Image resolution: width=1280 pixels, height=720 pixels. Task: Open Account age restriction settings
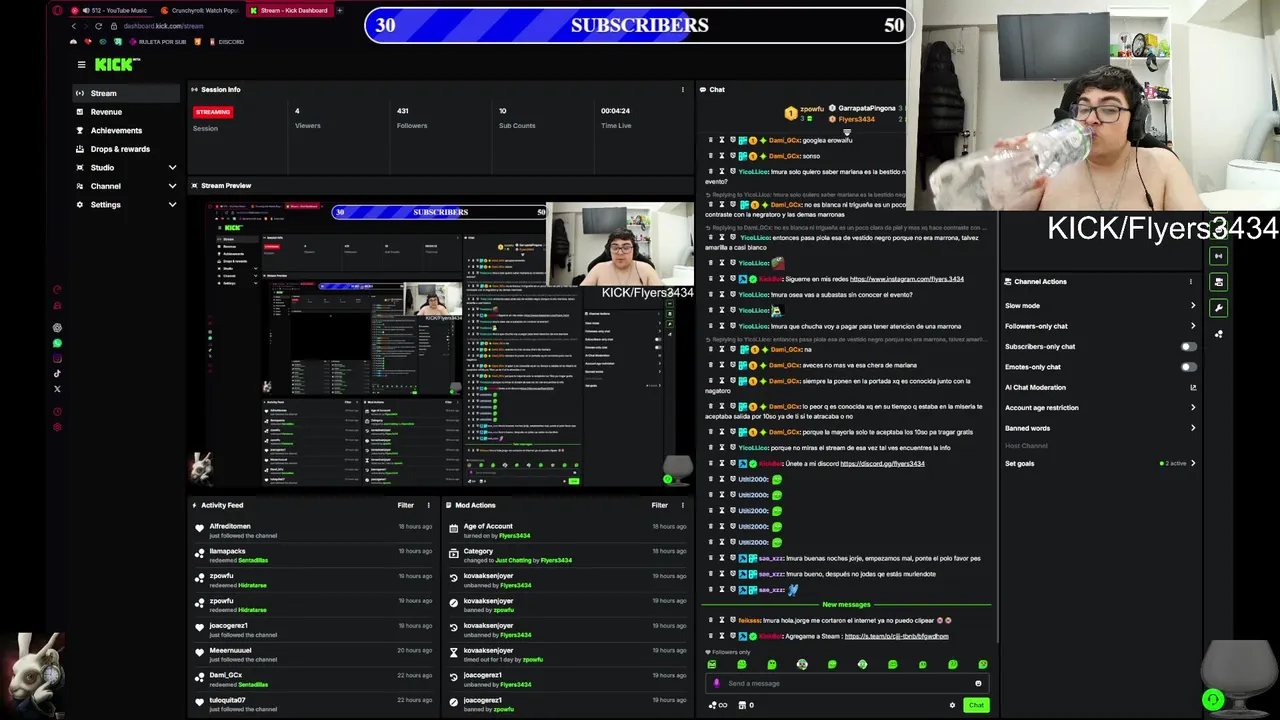click(1100, 408)
